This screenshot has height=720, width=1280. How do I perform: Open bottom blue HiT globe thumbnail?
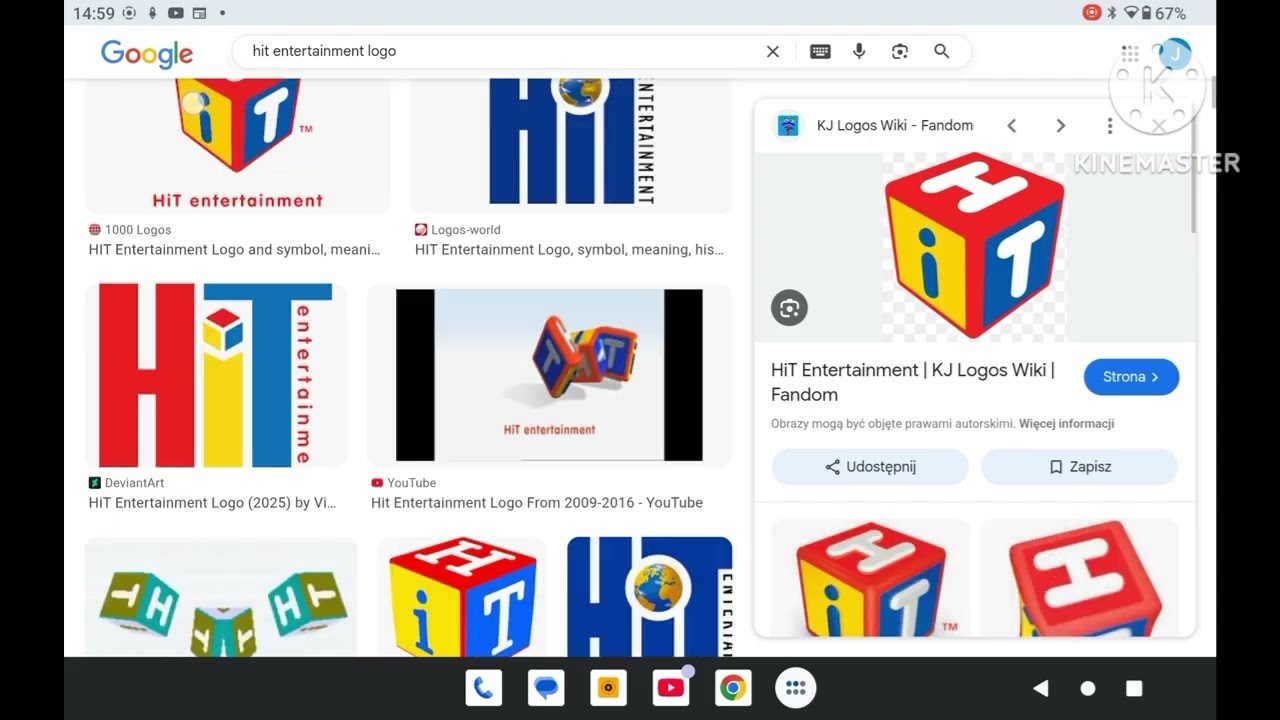pos(650,597)
